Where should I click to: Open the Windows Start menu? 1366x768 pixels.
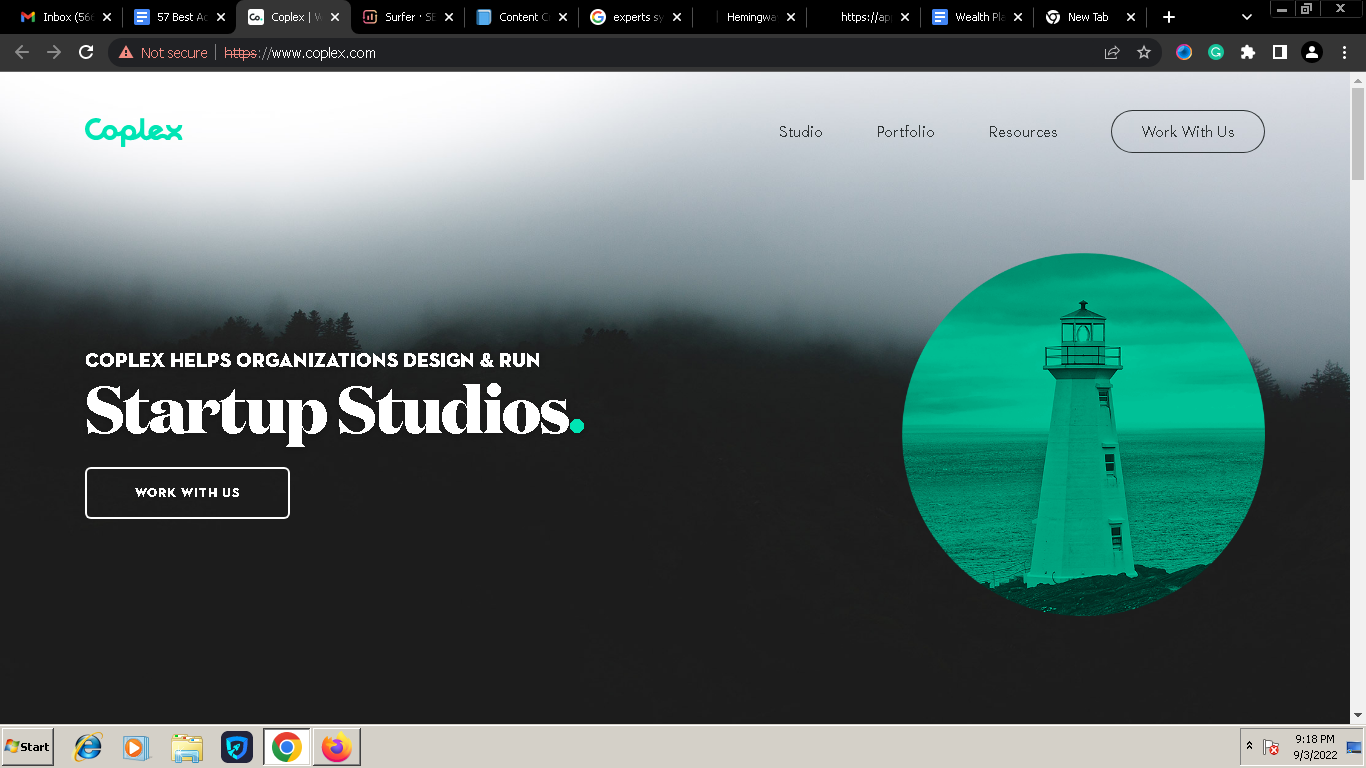(x=28, y=747)
